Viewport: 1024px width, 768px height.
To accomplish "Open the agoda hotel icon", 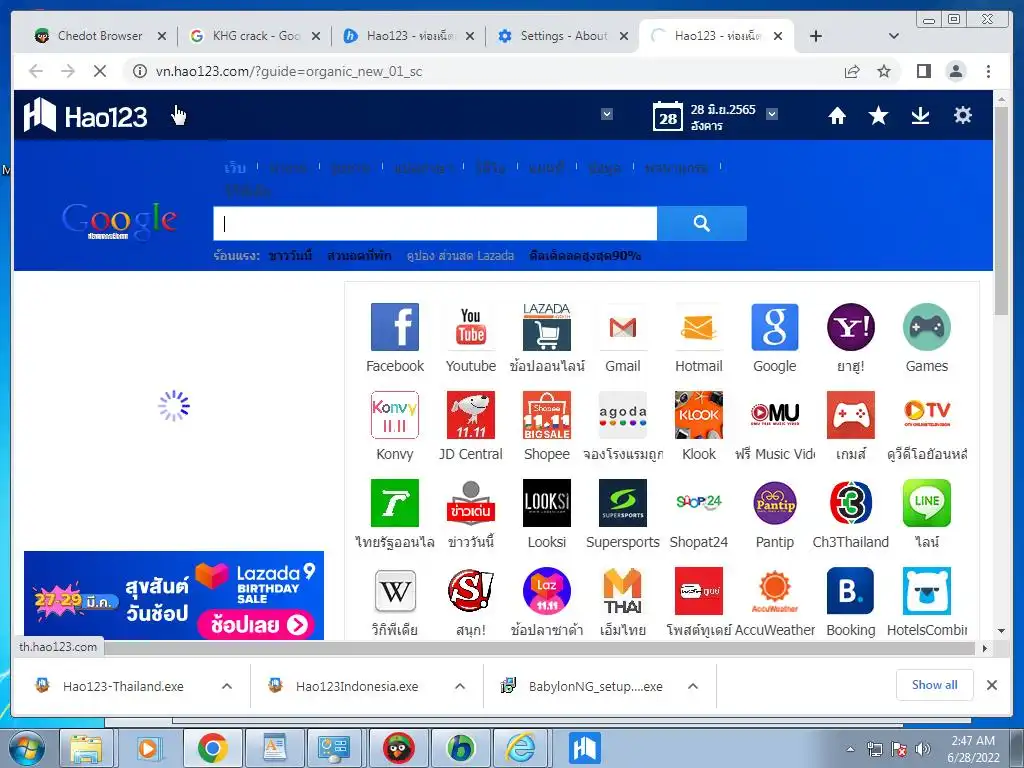I will coord(622,415).
